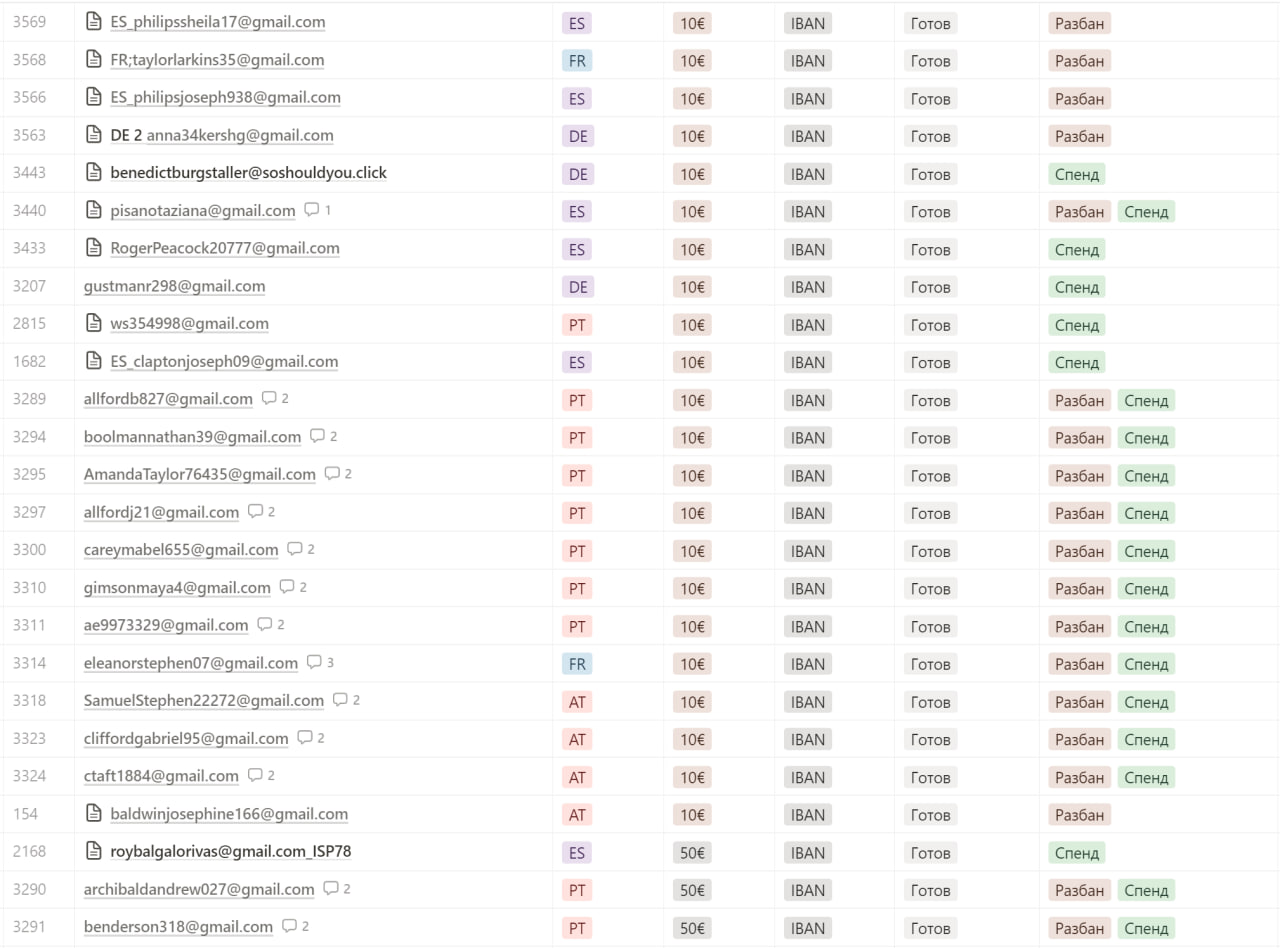Click Спенд tag on ws354998 row
1280x948 pixels.
1077,325
